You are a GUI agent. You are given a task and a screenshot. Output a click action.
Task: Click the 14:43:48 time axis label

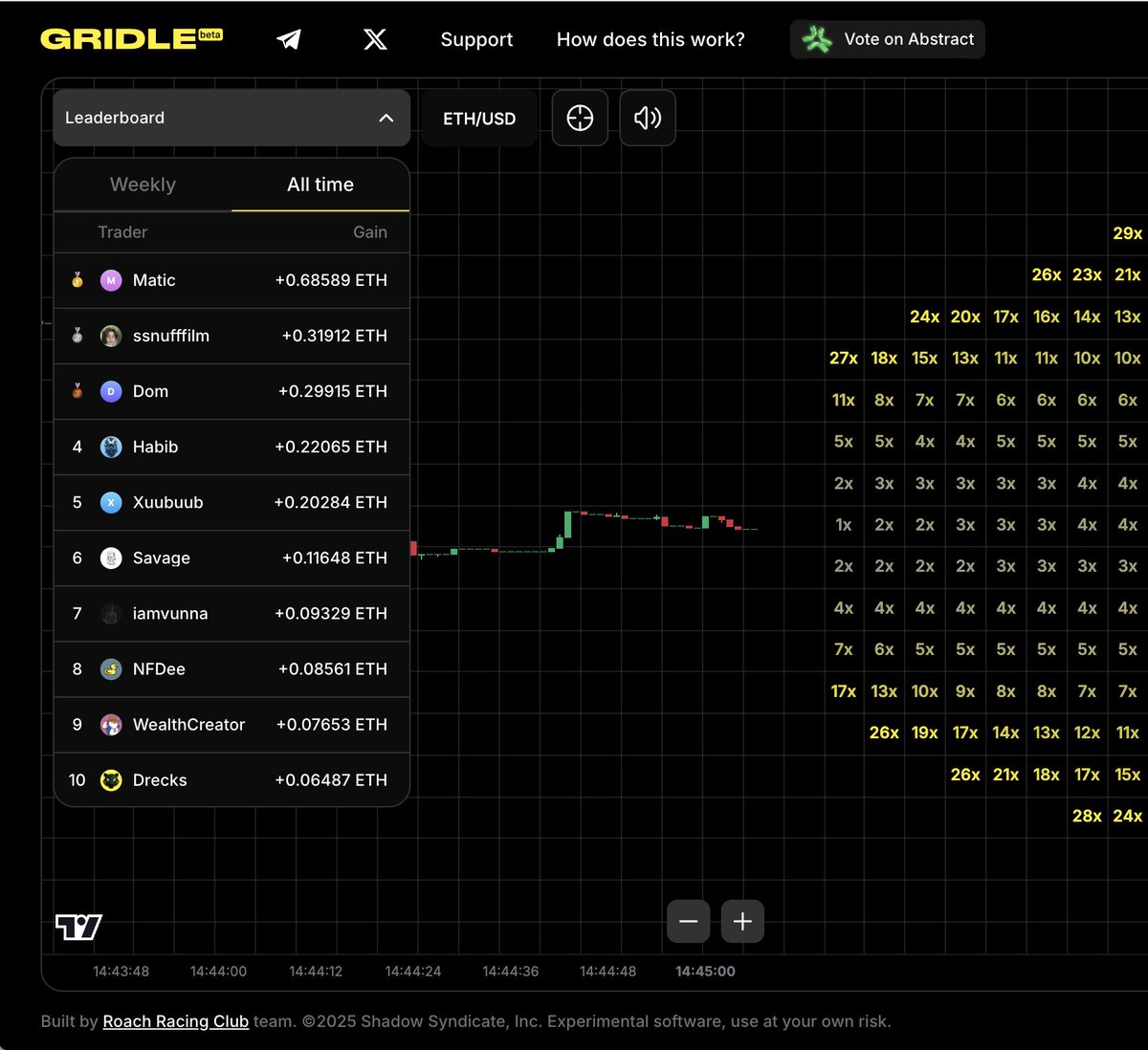[x=121, y=971]
